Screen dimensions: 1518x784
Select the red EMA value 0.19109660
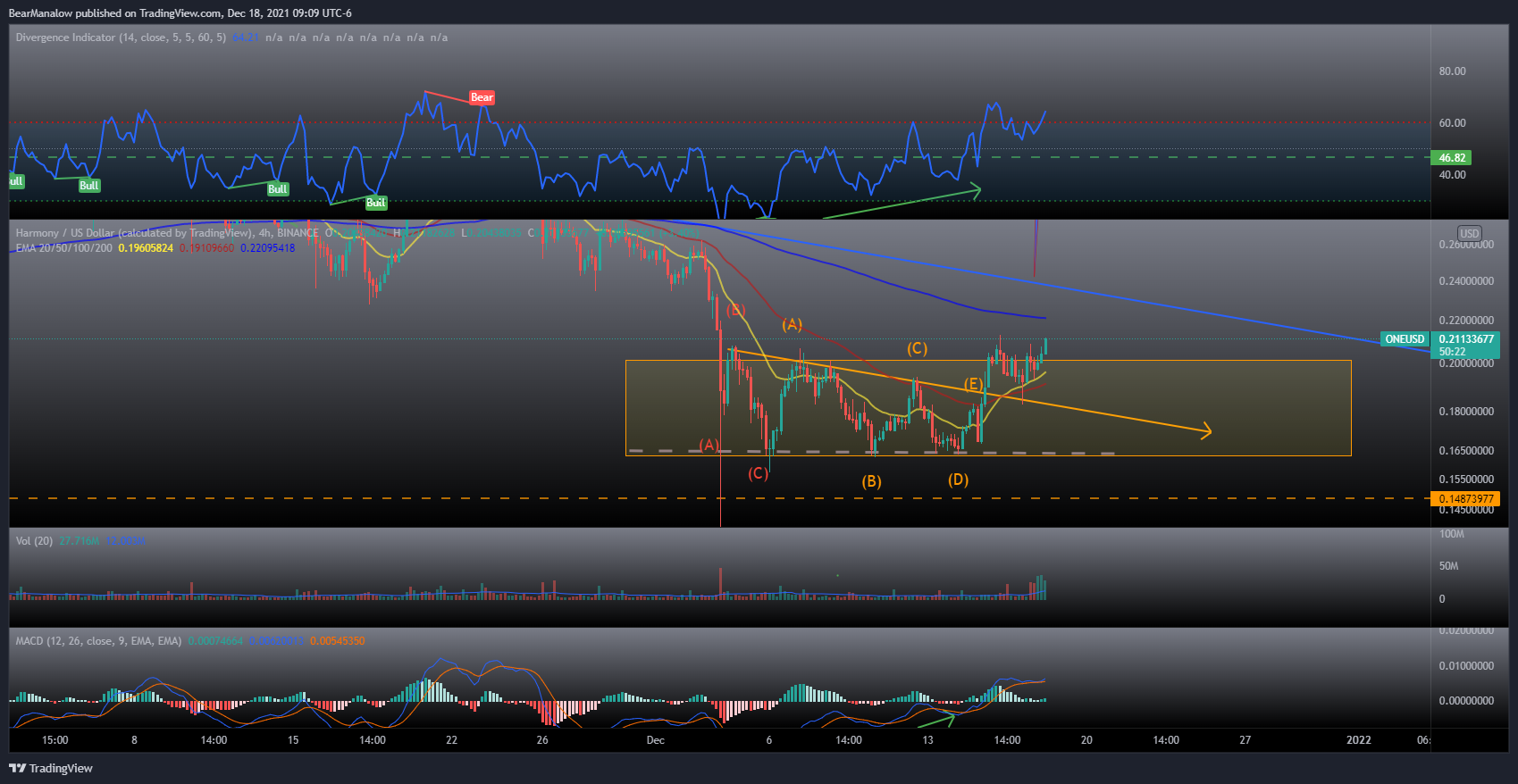pyautogui.click(x=206, y=248)
